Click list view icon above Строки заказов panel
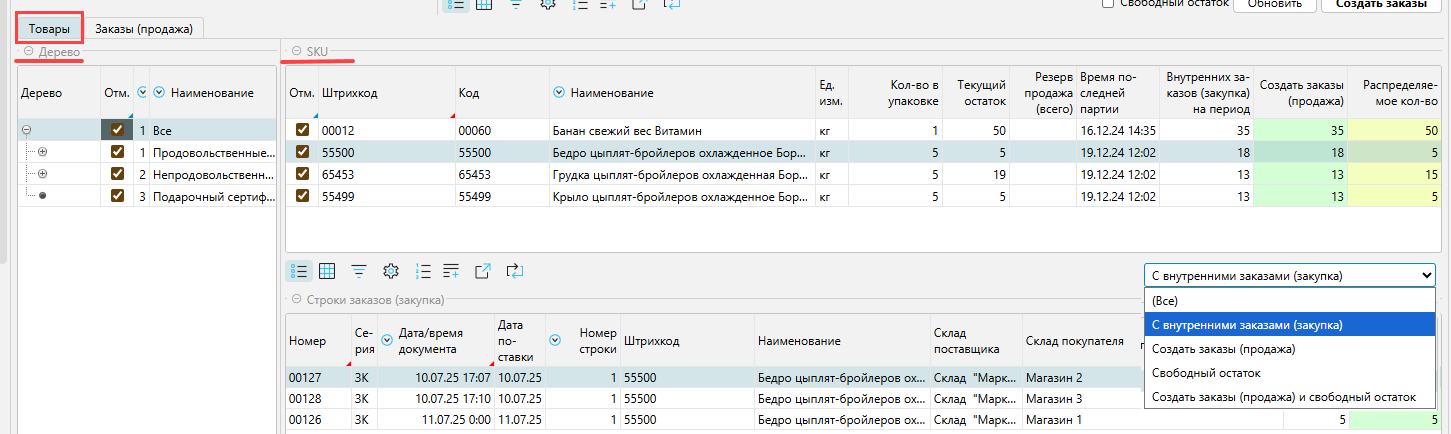 [x=298, y=271]
